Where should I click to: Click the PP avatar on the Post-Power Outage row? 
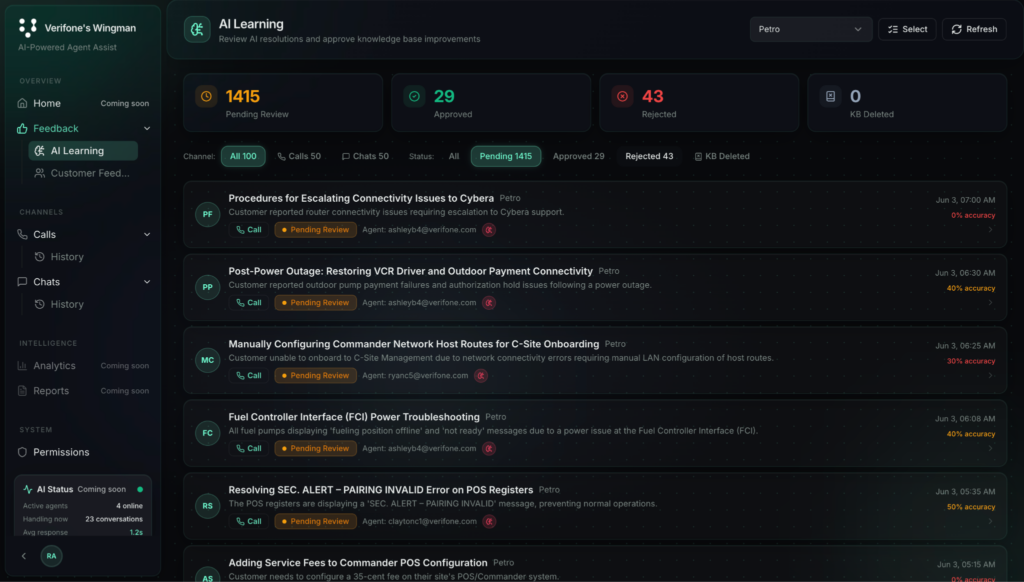(207, 287)
